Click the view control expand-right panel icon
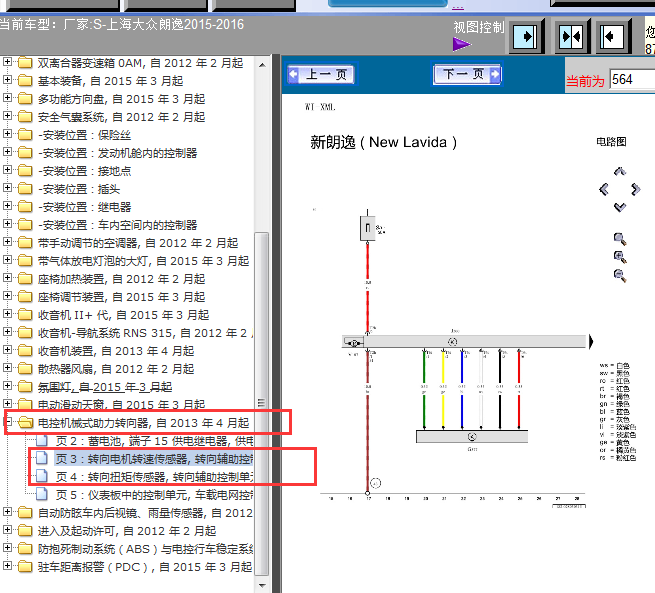This screenshot has width=655, height=593. pos(525,37)
